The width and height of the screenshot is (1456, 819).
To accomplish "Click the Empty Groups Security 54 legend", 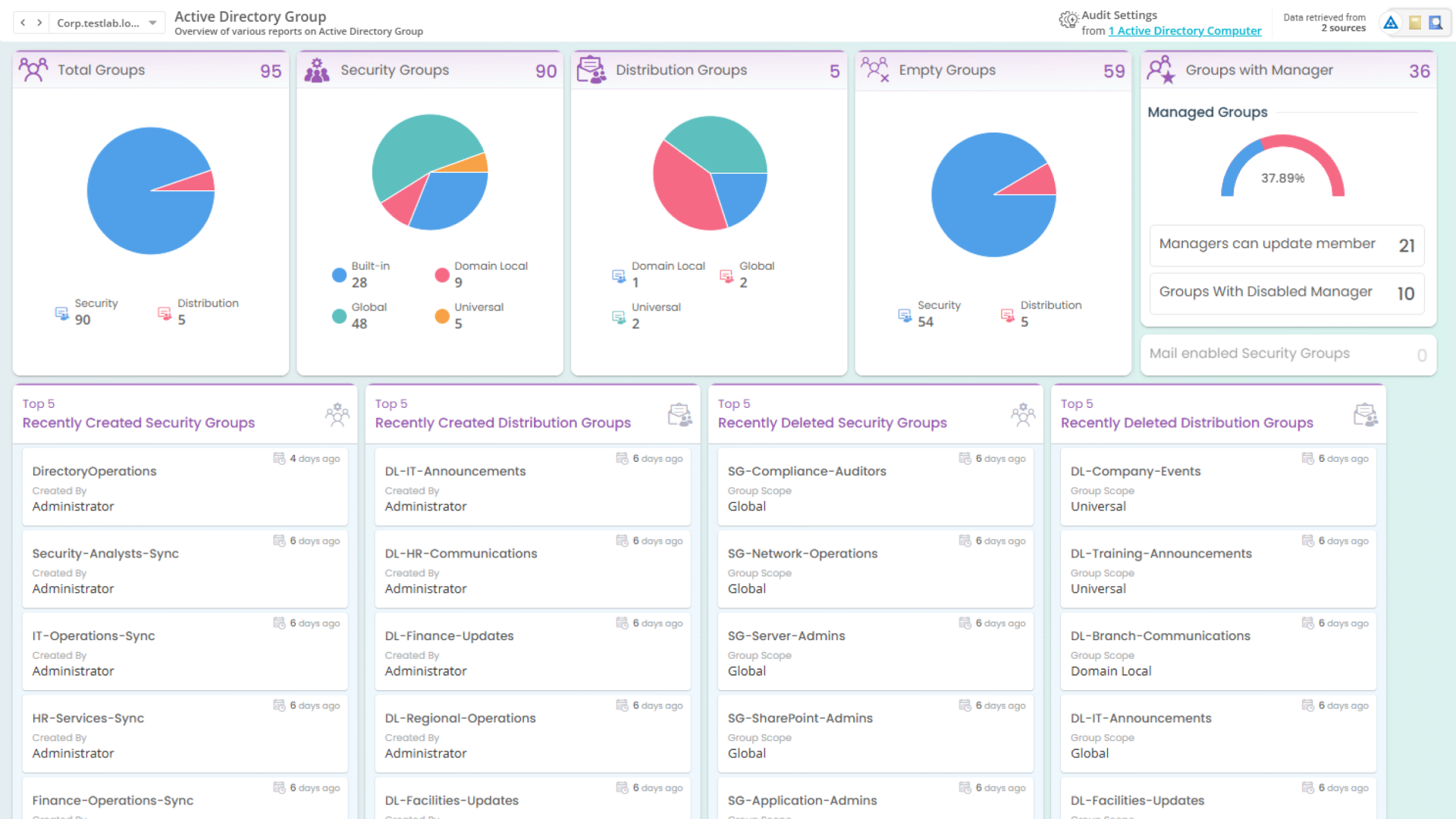I will click(930, 314).
